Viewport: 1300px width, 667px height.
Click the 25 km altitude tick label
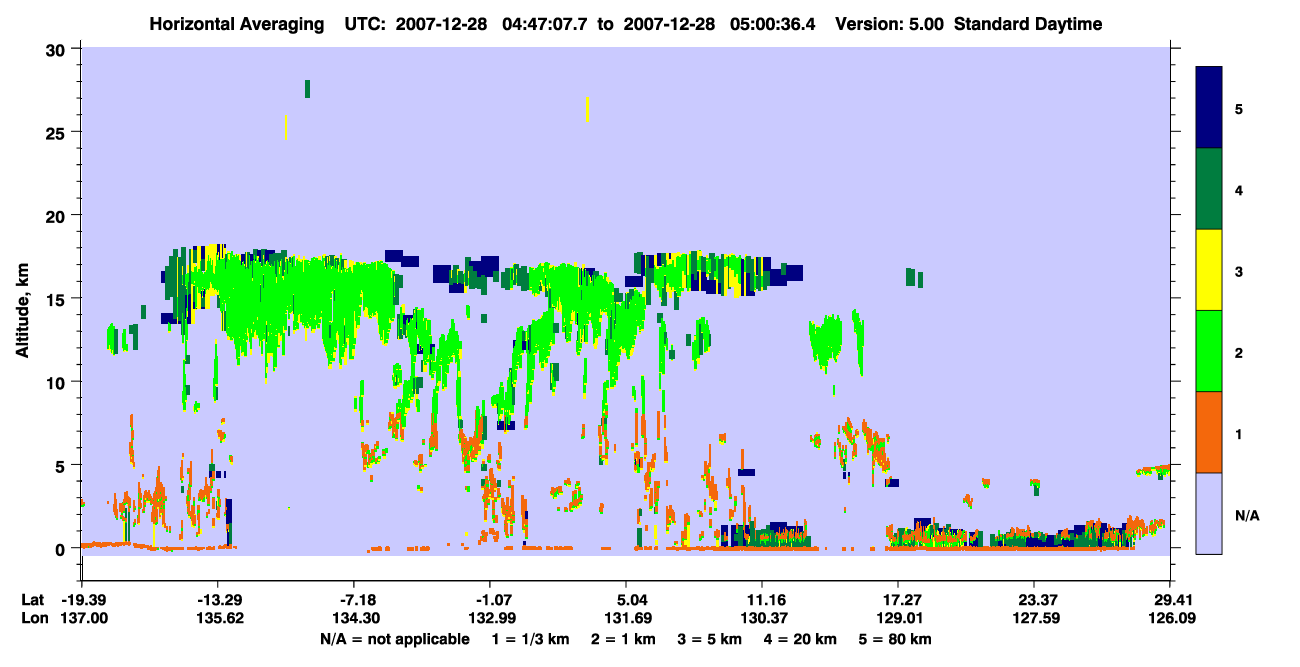[58, 132]
